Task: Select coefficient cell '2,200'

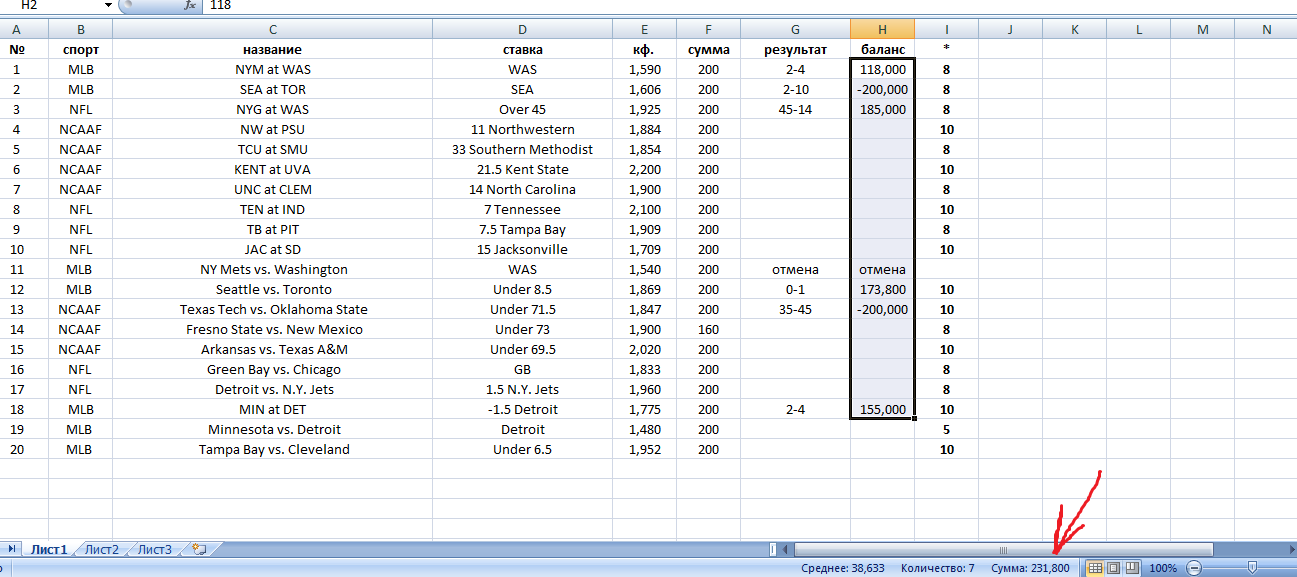Action: (x=645, y=169)
